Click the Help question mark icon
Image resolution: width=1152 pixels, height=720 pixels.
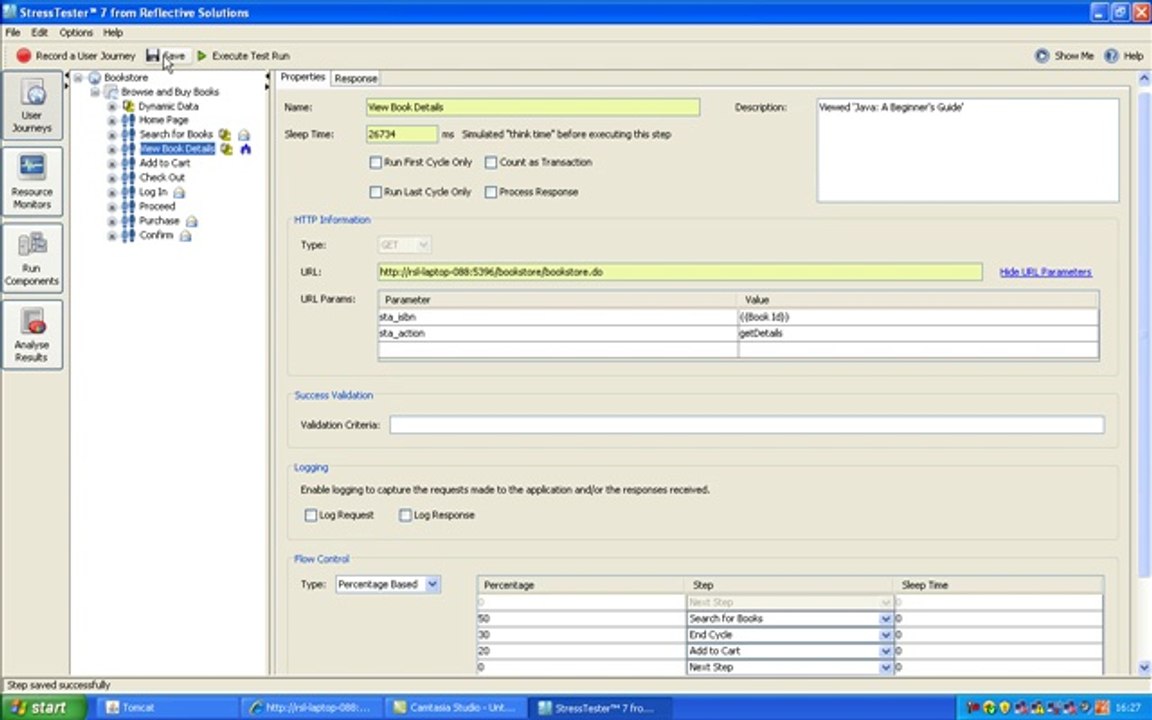pyautogui.click(x=1112, y=55)
